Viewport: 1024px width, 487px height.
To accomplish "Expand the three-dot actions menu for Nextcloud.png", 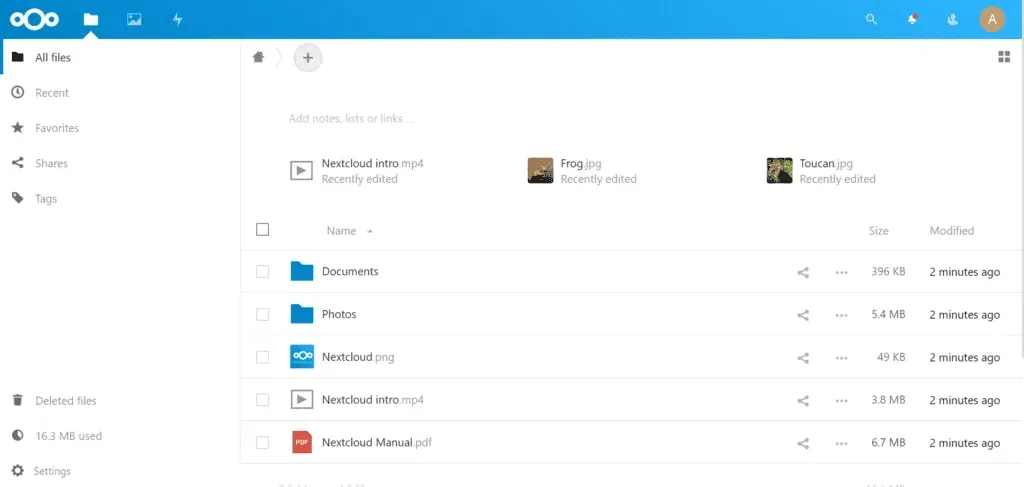I will coord(841,358).
